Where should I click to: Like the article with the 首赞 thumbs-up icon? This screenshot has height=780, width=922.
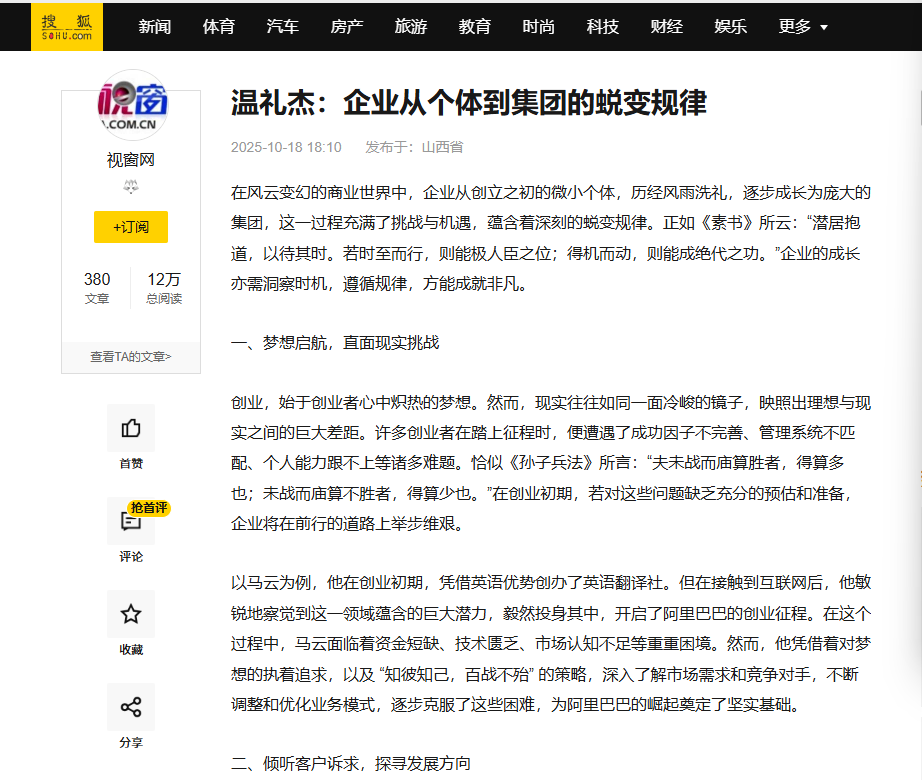[x=131, y=431]
